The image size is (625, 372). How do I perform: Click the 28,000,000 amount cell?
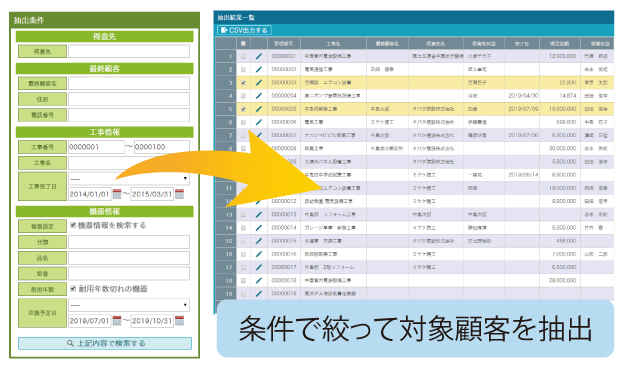[560, 280]
